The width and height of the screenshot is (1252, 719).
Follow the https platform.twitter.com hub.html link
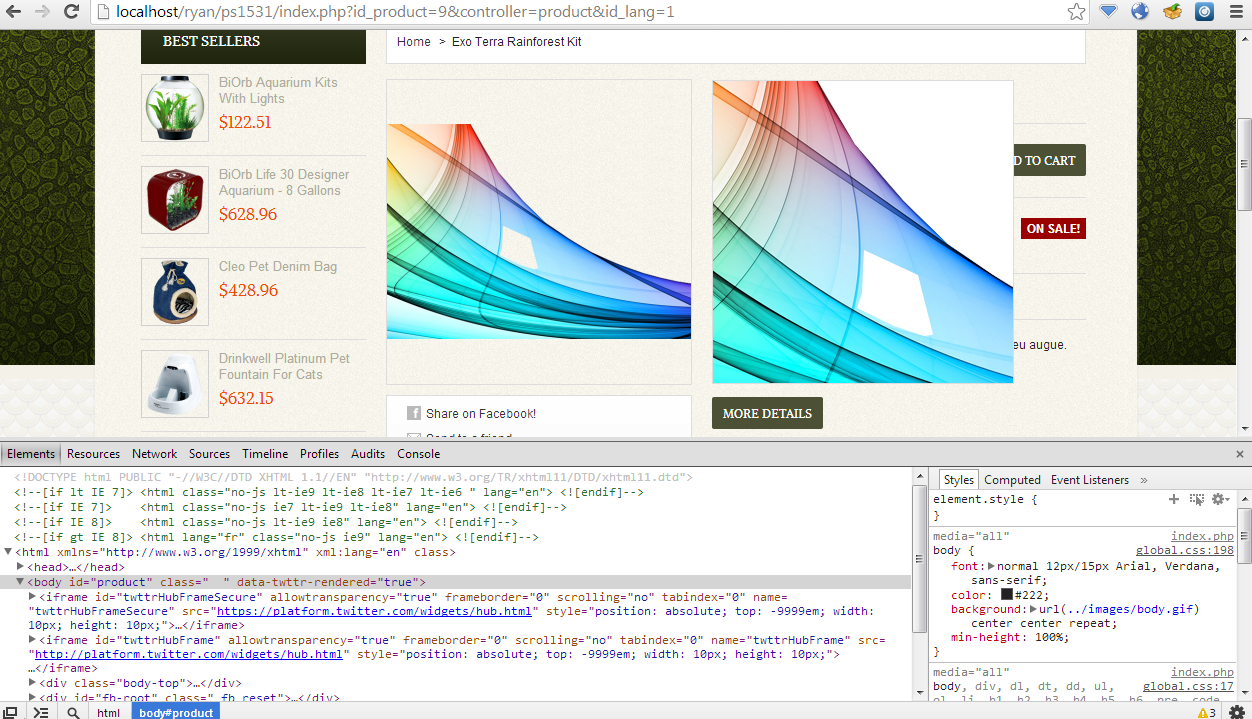374,611
